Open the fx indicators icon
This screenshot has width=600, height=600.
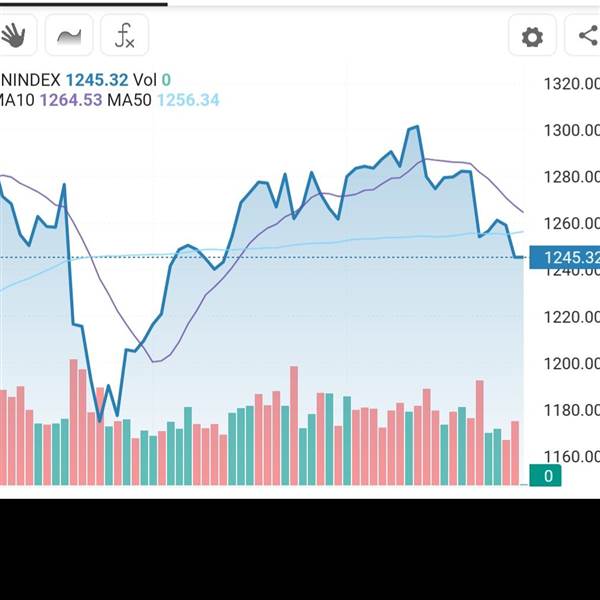tap(125, 35)
